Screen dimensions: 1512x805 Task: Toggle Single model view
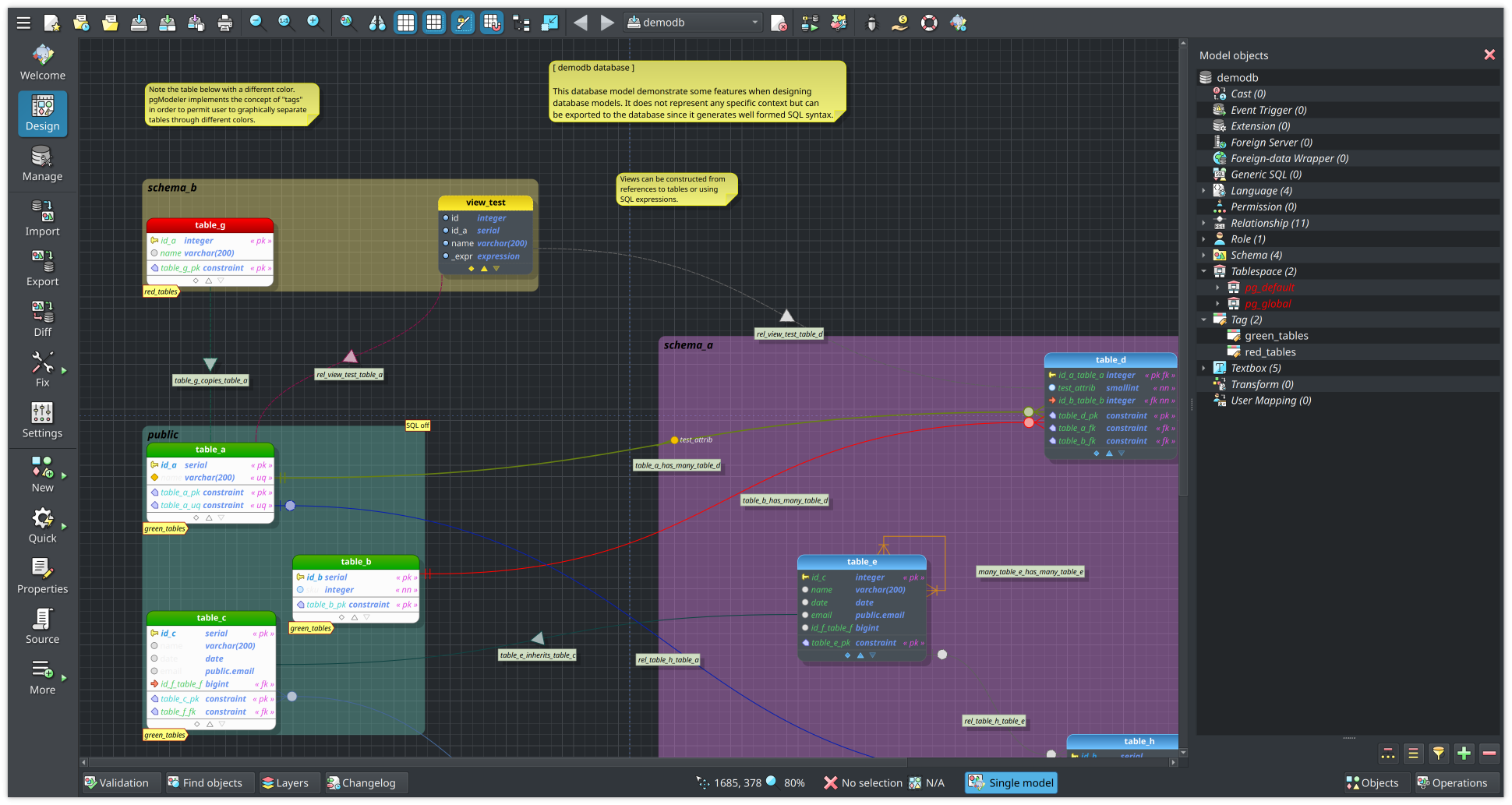[1011, 782]
